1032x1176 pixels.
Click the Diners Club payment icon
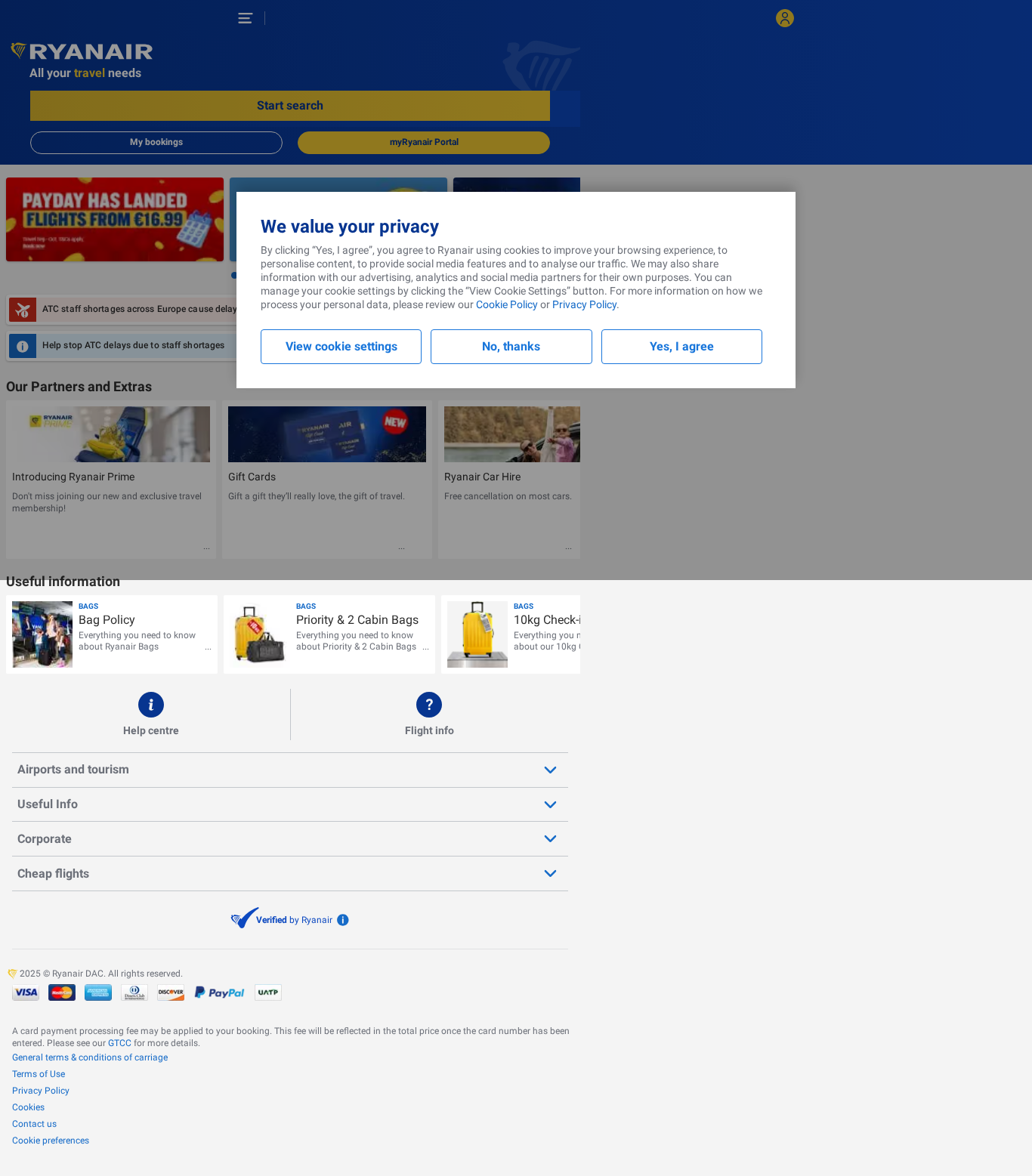tap(134, 992)
